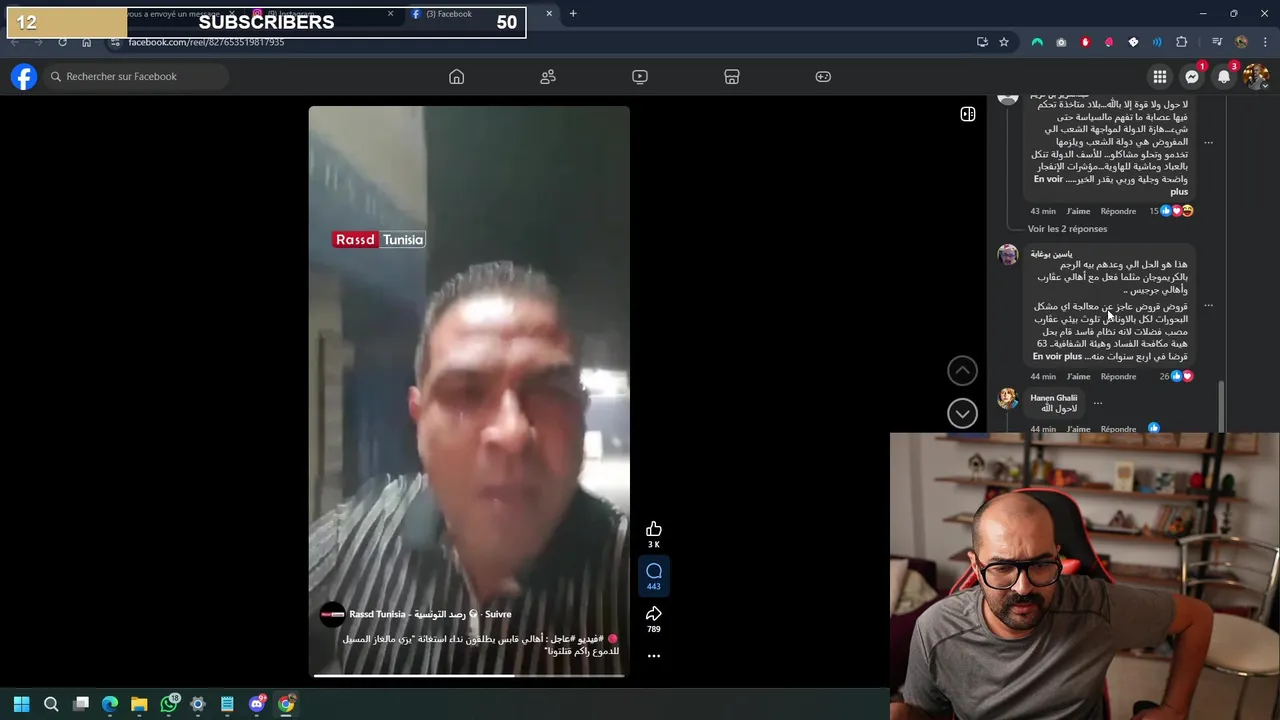Click the Rechercher sur Facebook search box
The image size is (1280, 720).
[x=136, y=77]
